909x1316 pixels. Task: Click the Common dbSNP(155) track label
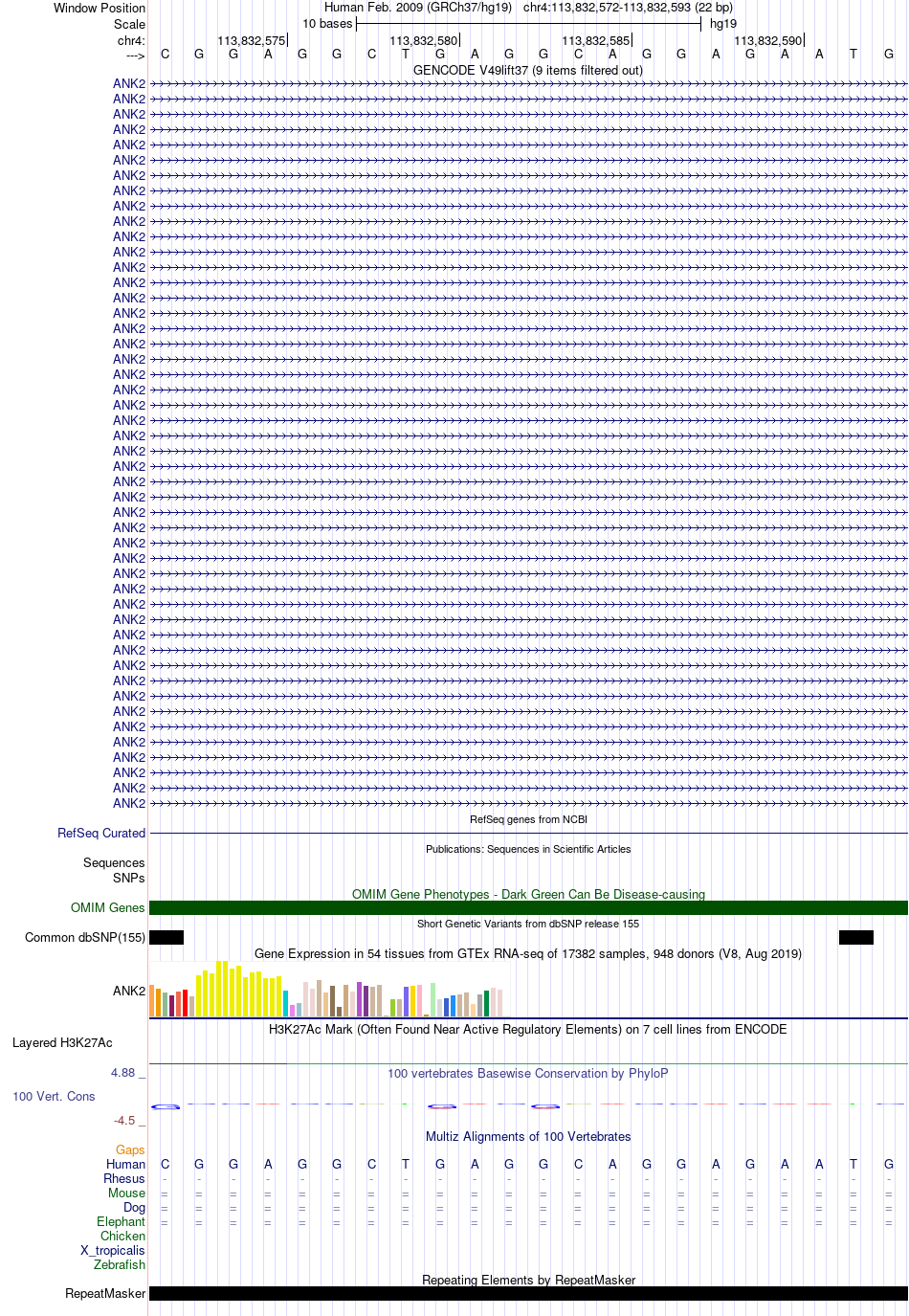85,937
